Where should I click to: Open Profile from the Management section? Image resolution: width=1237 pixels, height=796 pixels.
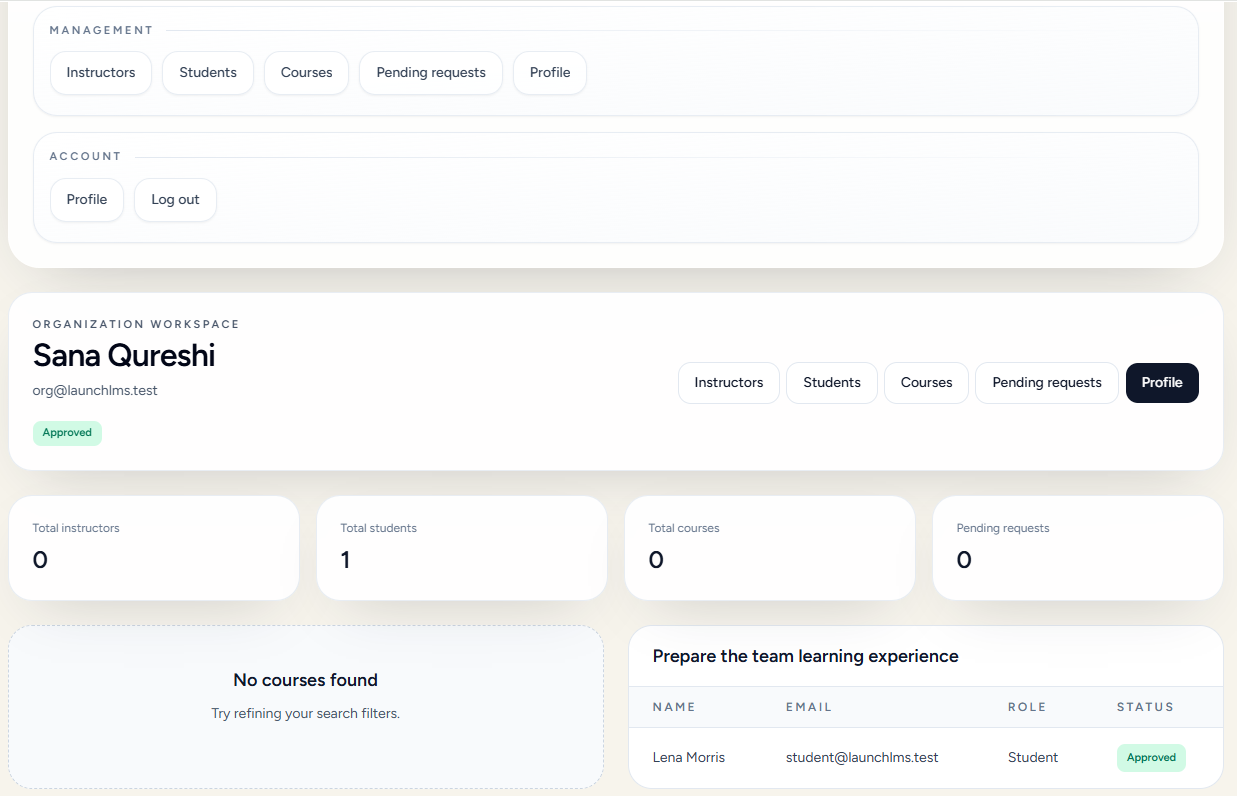[x=549, y=72]
